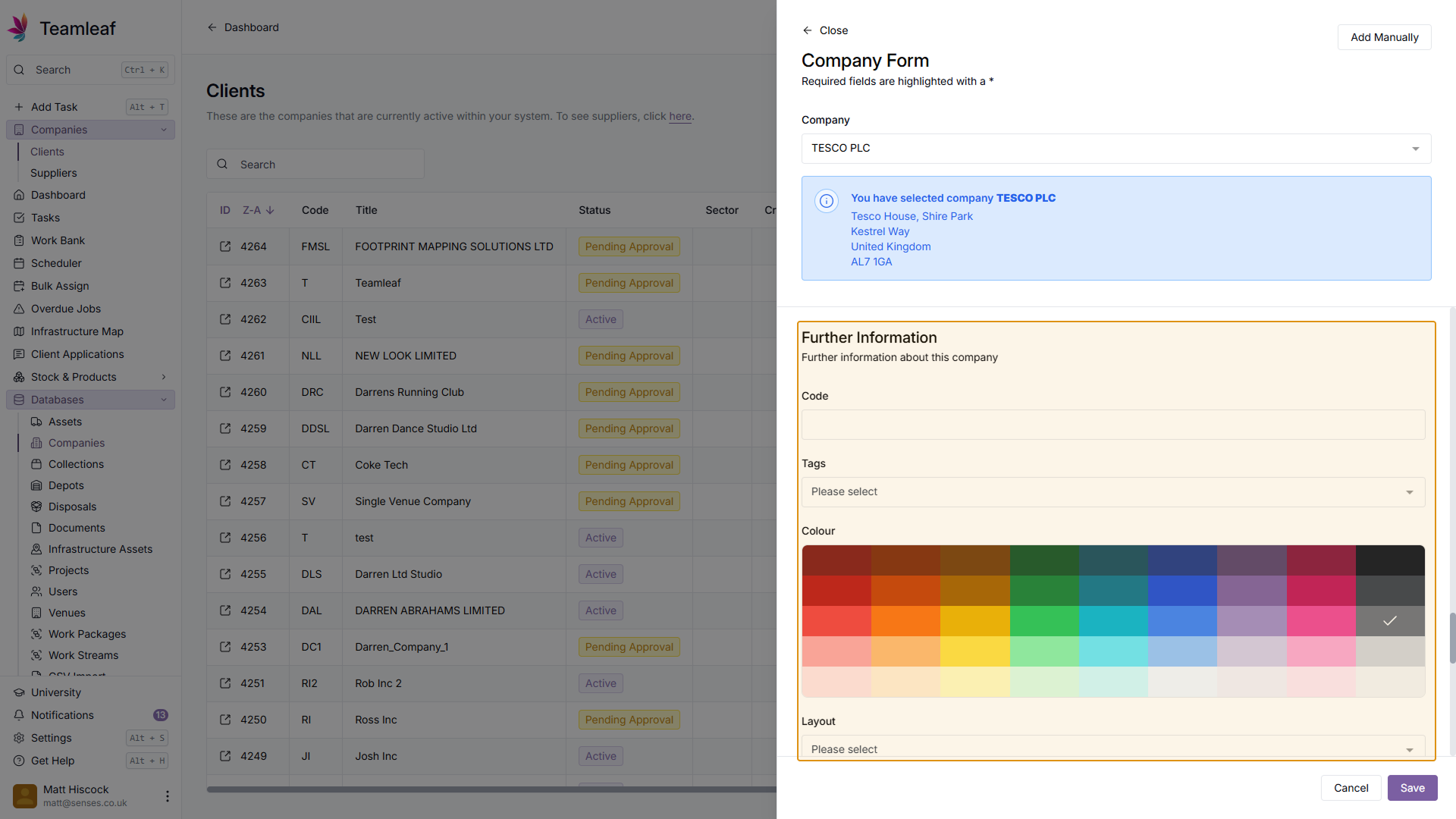1456x819 pixels.
Task: Open Work Packages under Databases
Action: coord(87,634)
